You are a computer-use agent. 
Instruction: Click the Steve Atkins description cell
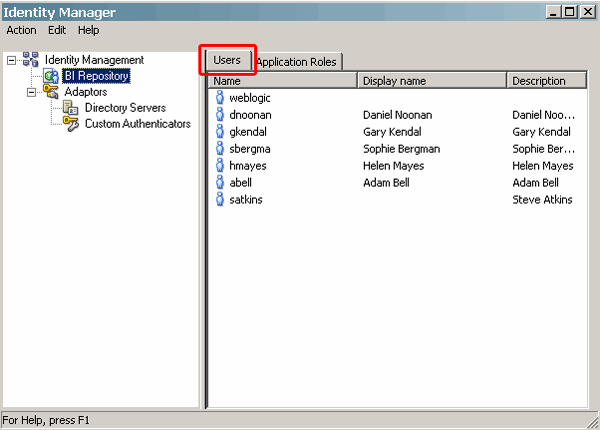(542, 199)
